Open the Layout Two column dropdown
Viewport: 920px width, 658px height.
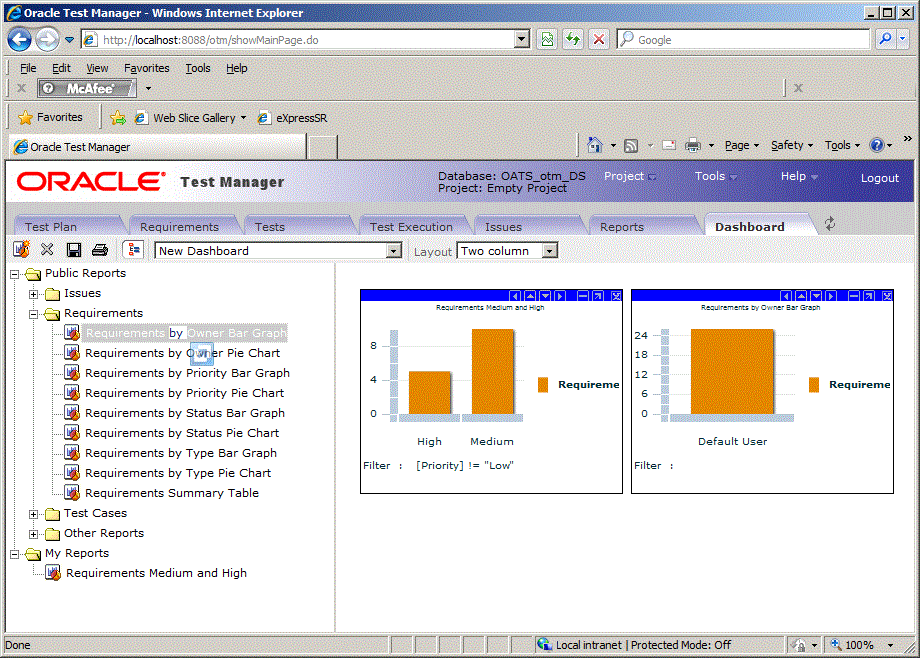pyautogui.click(x=549, y=251)
